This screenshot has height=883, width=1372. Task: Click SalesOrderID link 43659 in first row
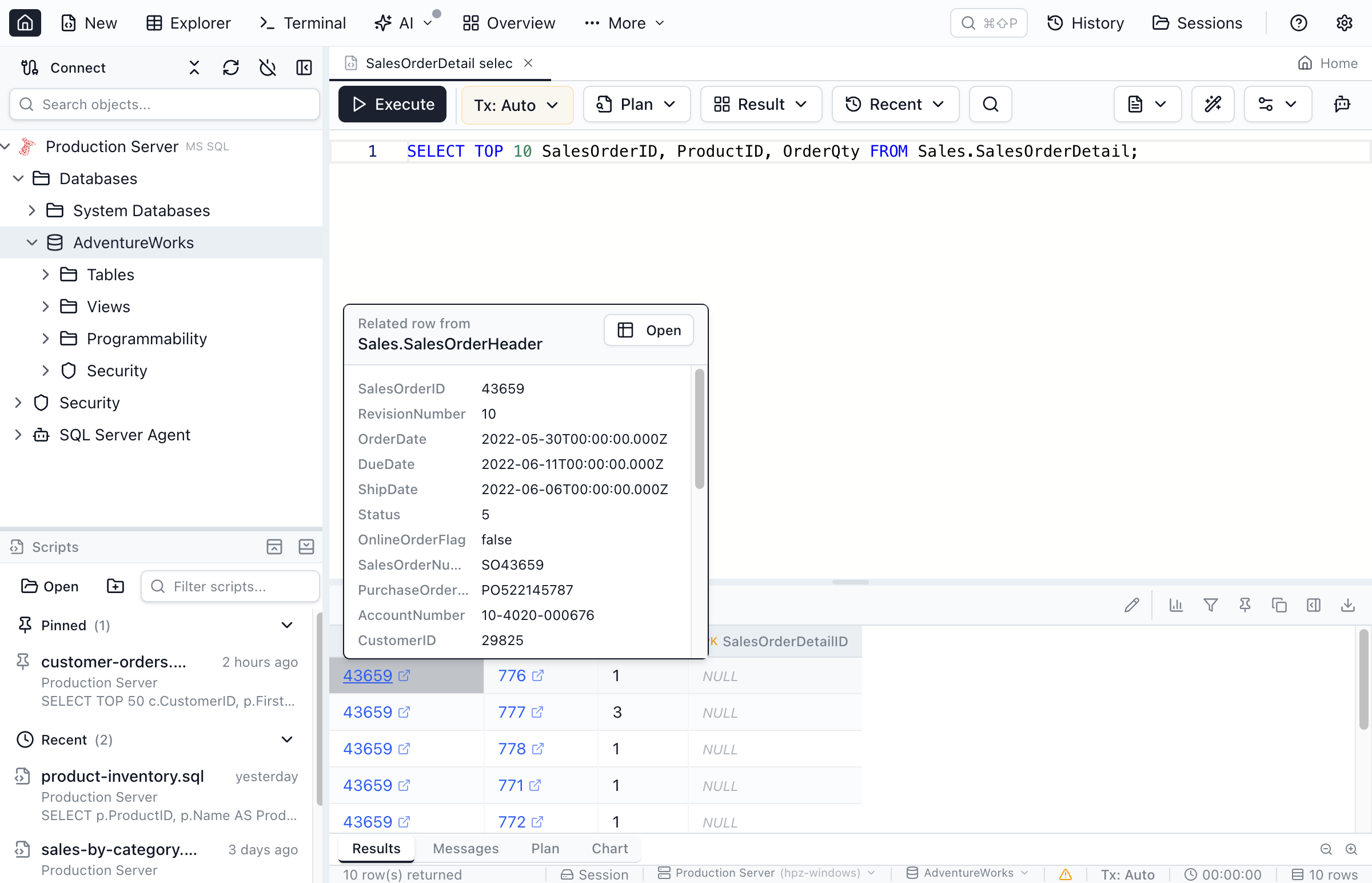[368, 675]
